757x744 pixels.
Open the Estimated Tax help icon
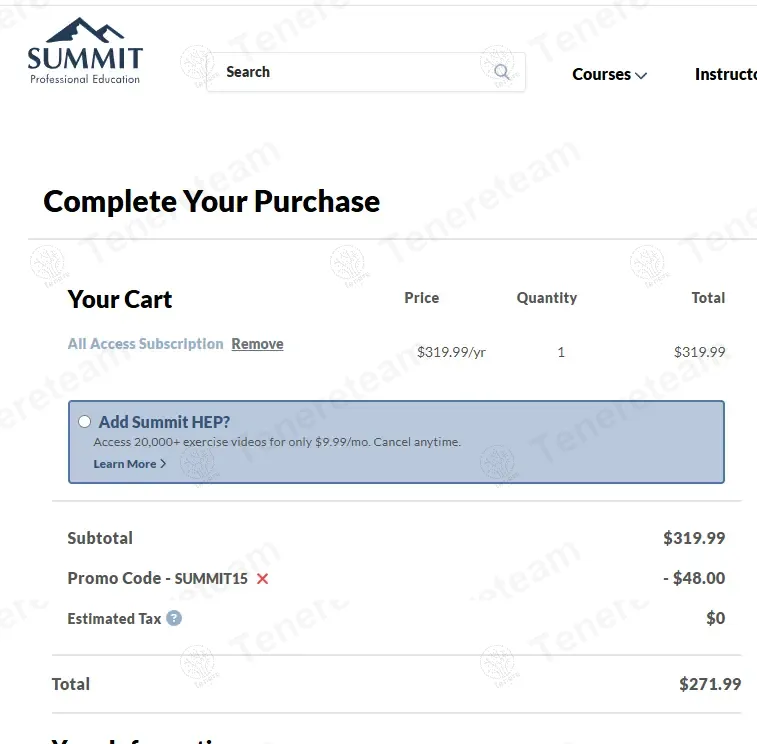tap(174, 618)
